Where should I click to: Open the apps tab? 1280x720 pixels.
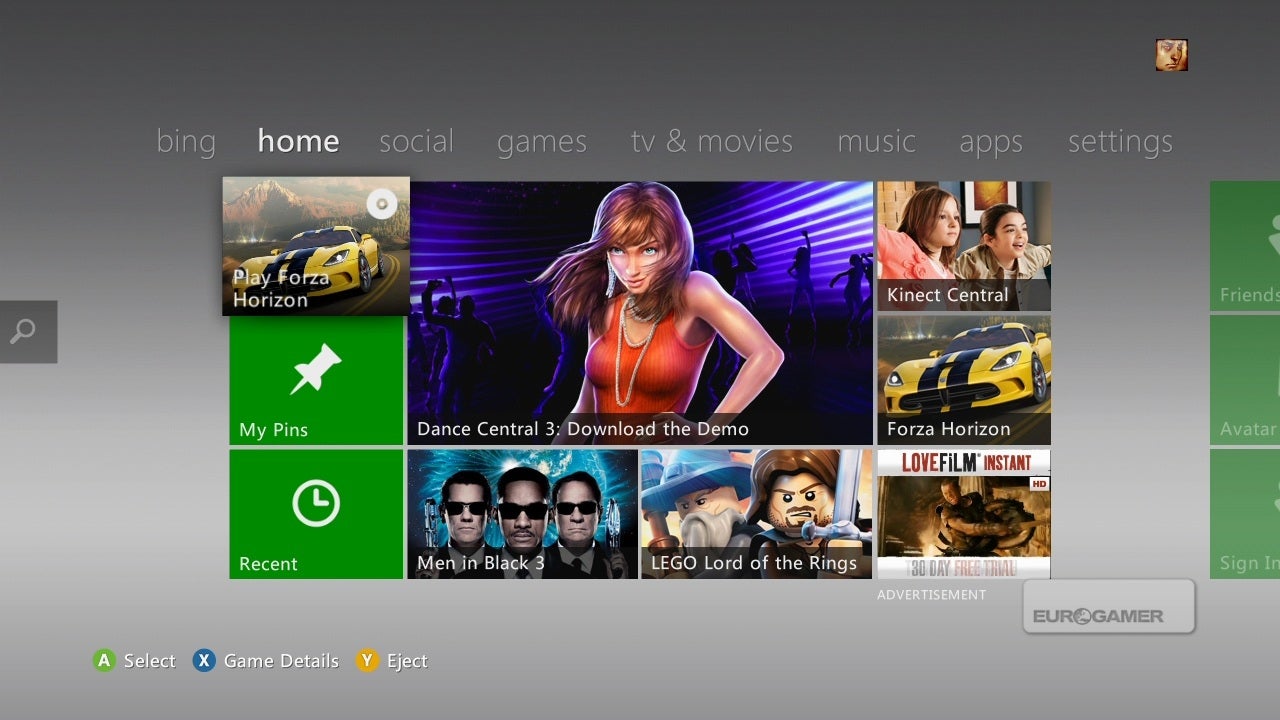tap(991, 142)
